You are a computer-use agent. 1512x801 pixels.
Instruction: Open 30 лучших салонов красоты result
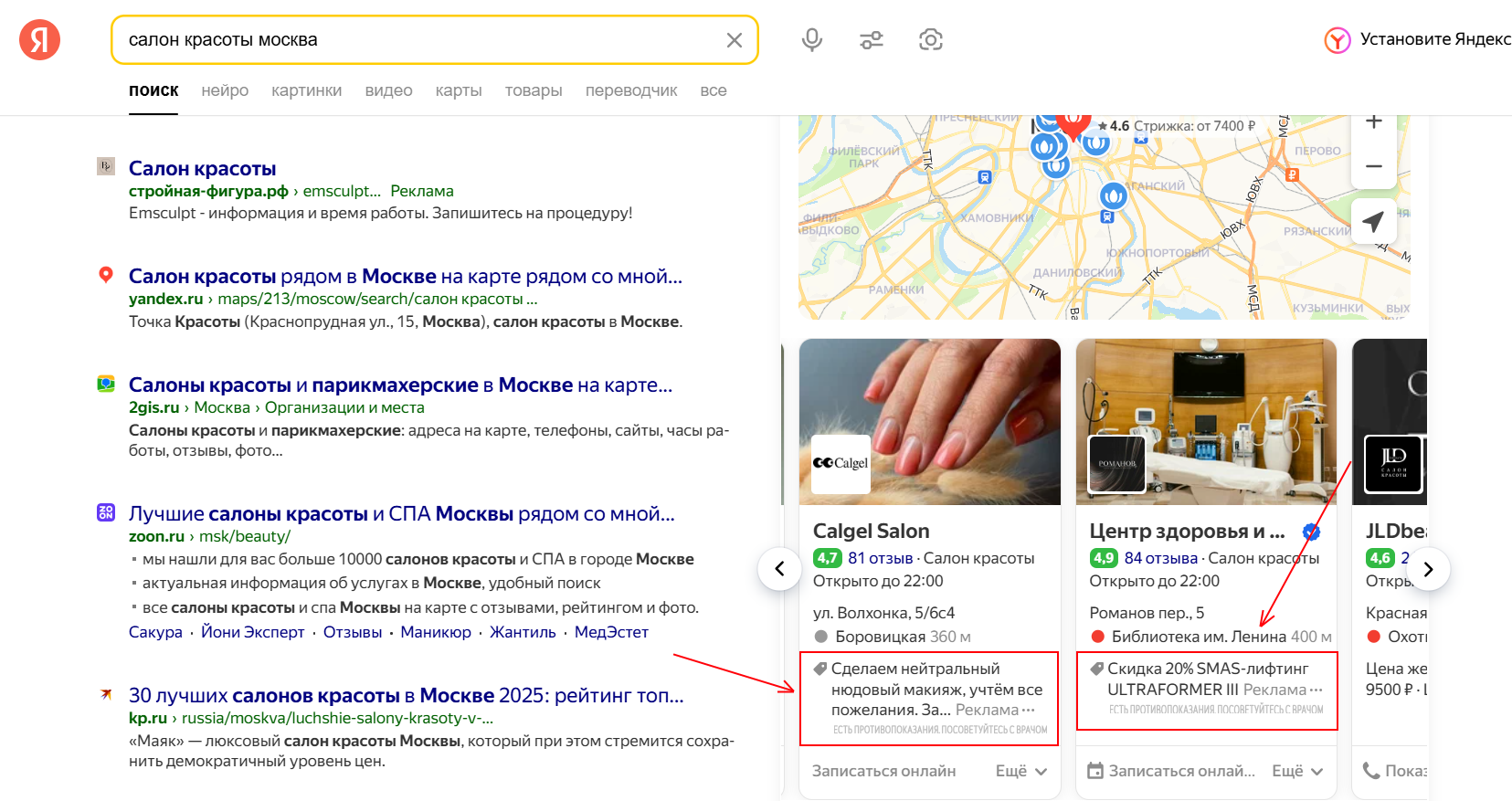[x=406, y=695]
